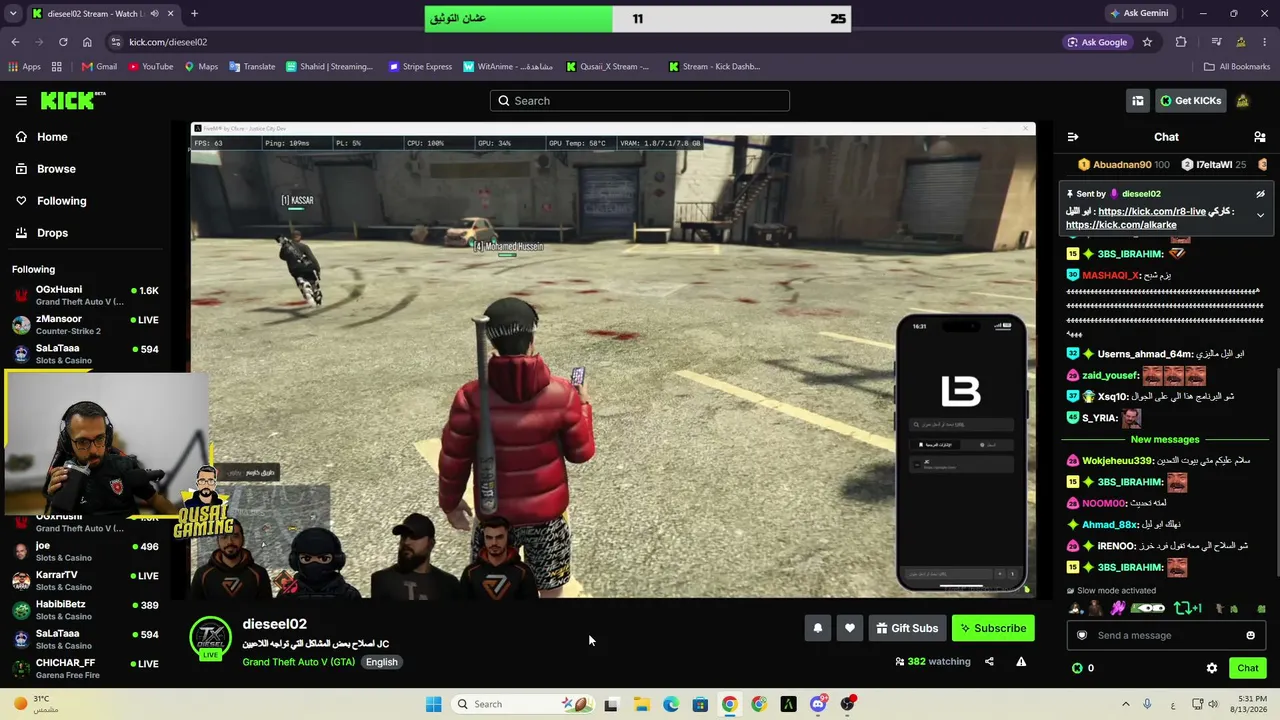Insert the green +1 arrows quick emote

1187,608
